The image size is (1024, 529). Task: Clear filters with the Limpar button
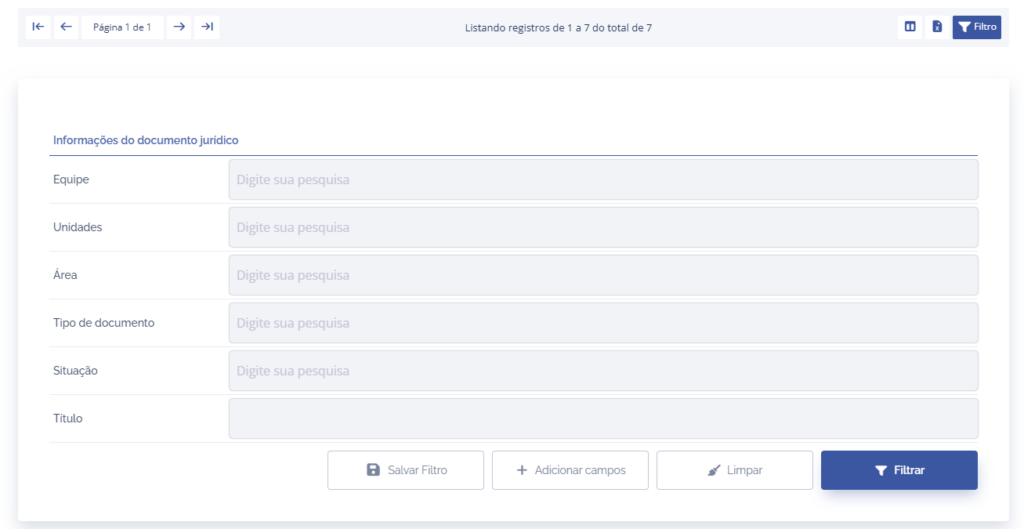[x=735, y=470]
